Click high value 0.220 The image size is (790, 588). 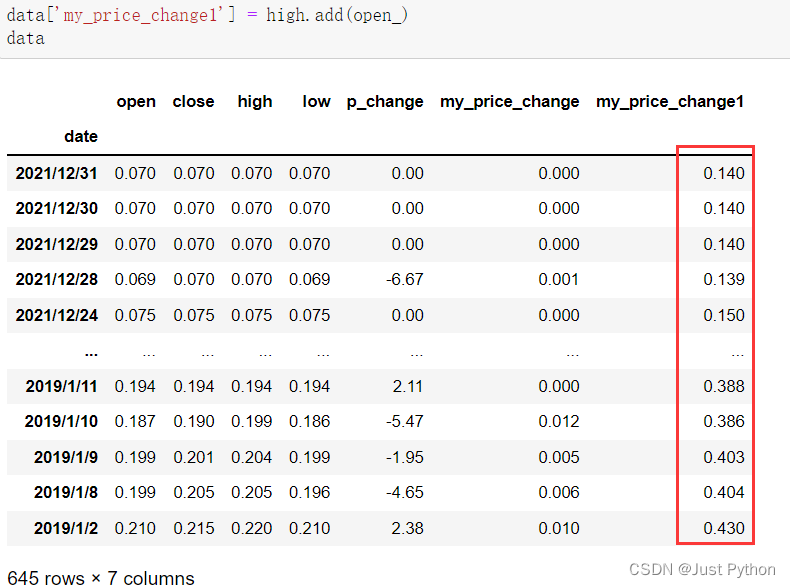[251, 529]
